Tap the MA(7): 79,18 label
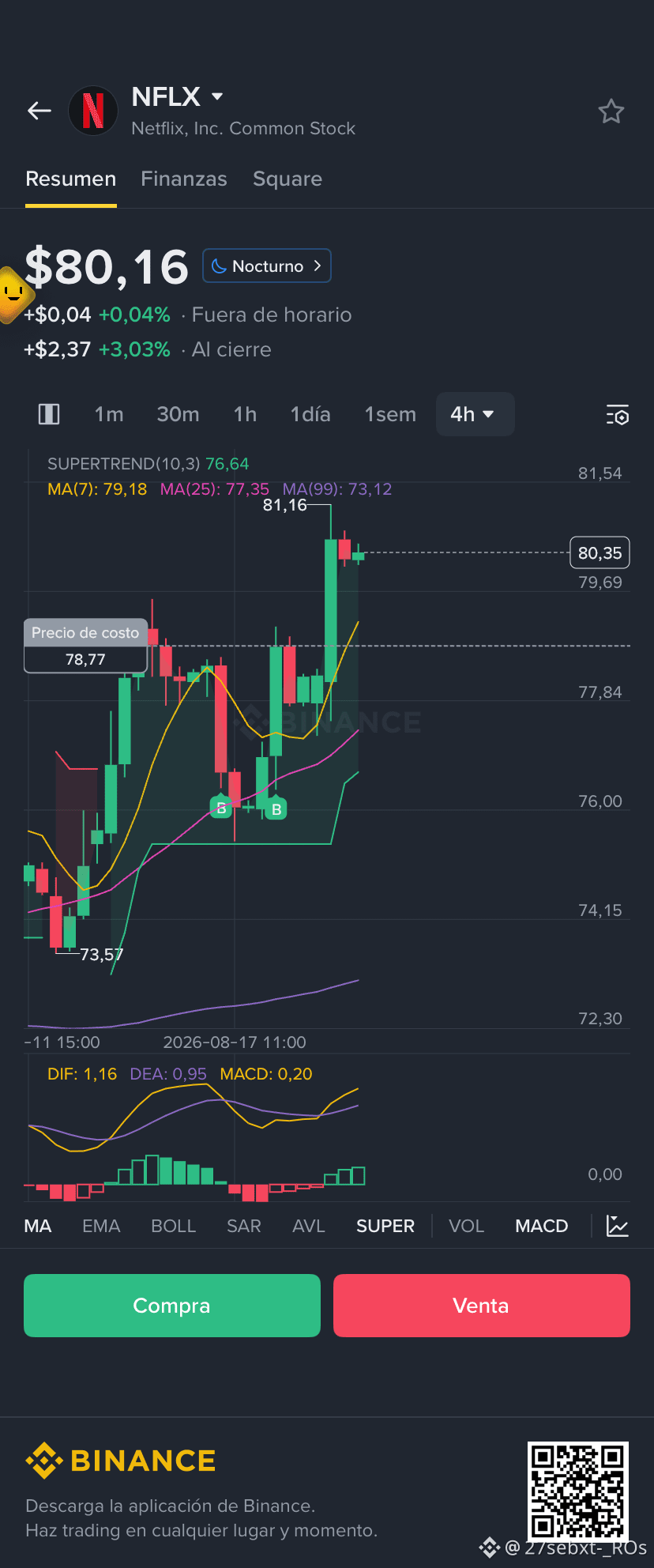Screen dimensions: 654x1568 [x=97, y=489]
